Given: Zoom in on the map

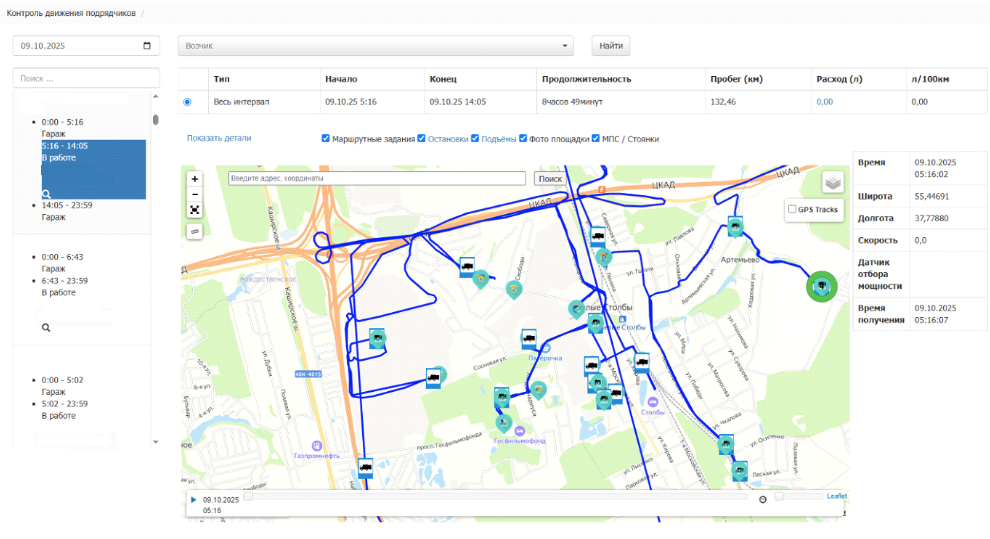Looking at the screenshot, I should coord(194,178).
